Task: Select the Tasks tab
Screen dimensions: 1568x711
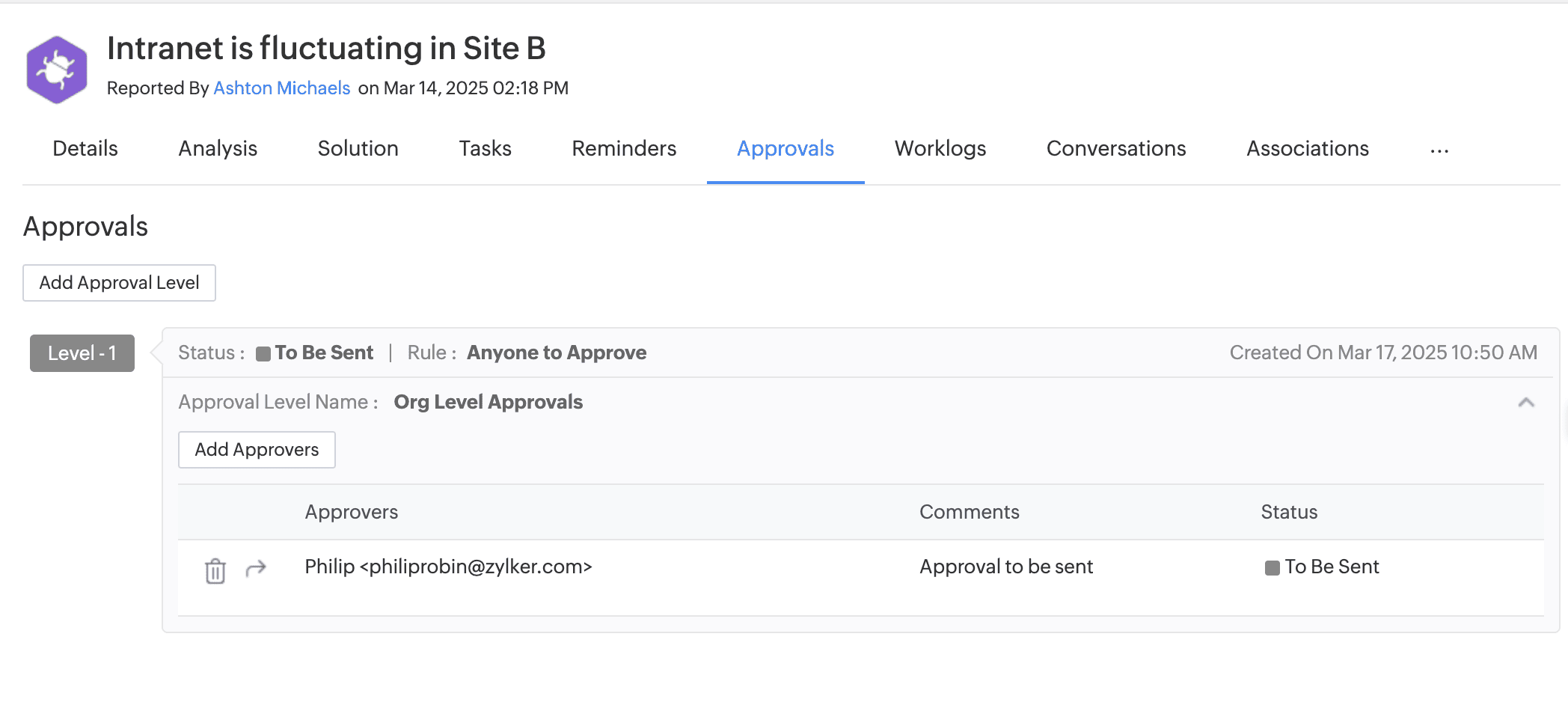Action: pos(485,149)
